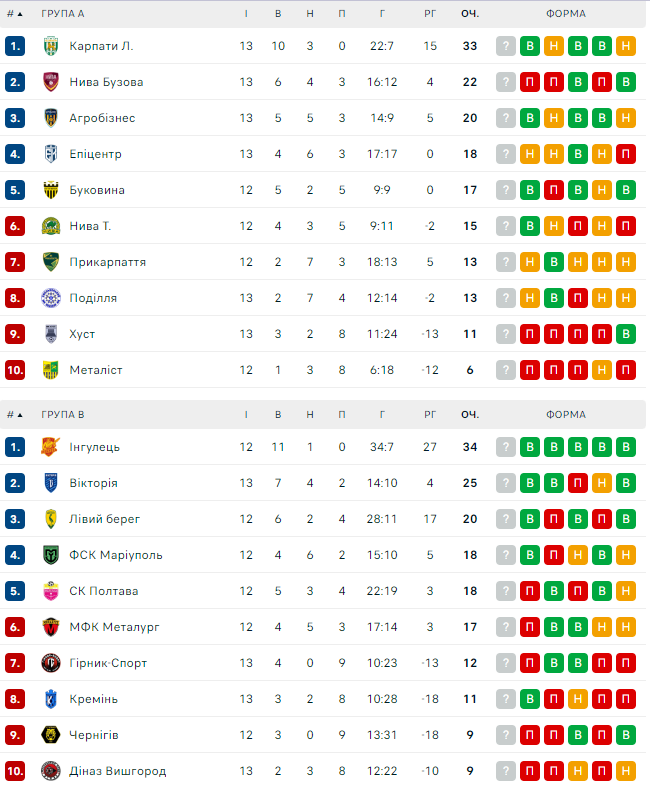Viewport: 650px width, 788px height.
Task: Sort Group A by ОЧ. points column
Action: coord(469,14)
